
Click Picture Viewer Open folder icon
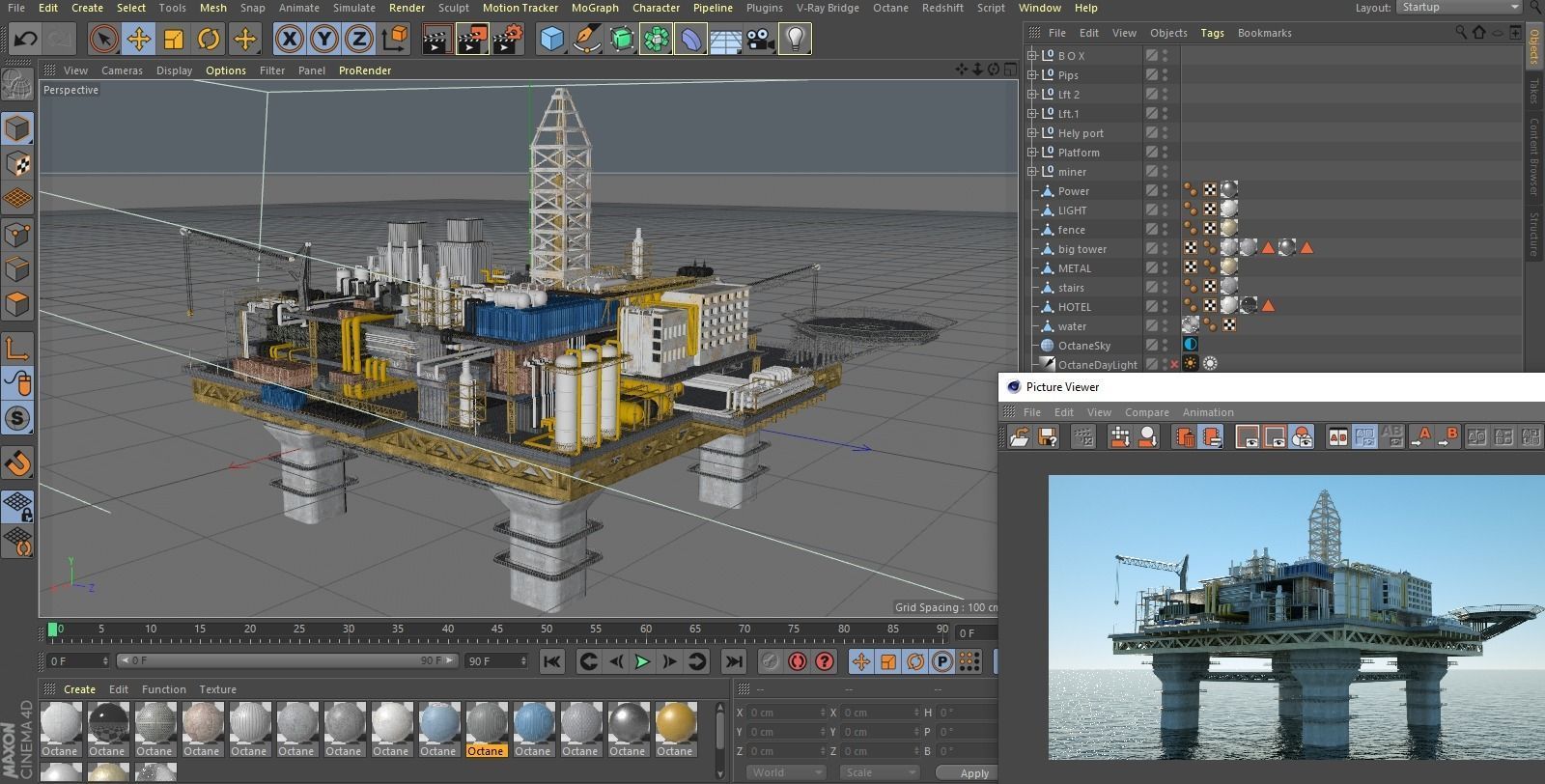tap(1020, 437)
